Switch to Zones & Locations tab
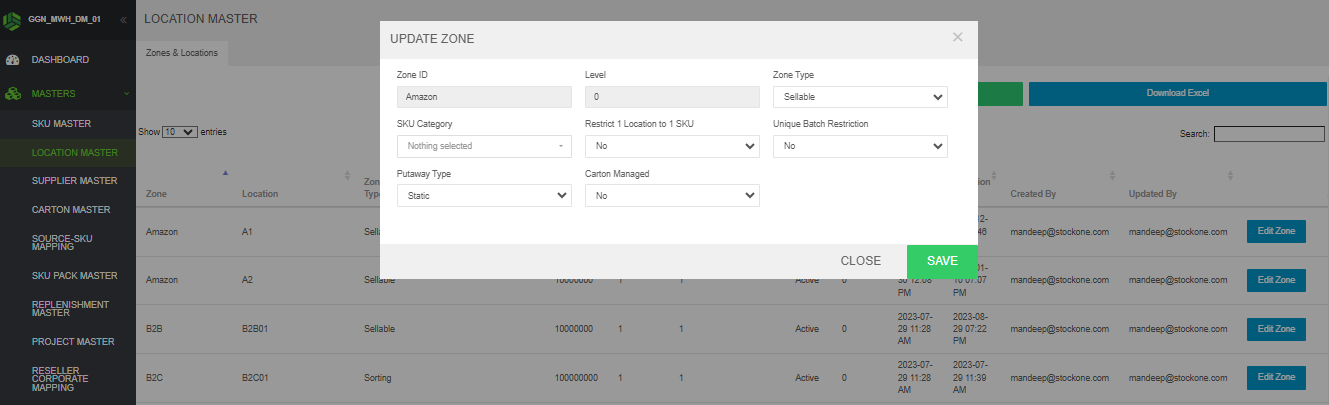 coord(182,53)
